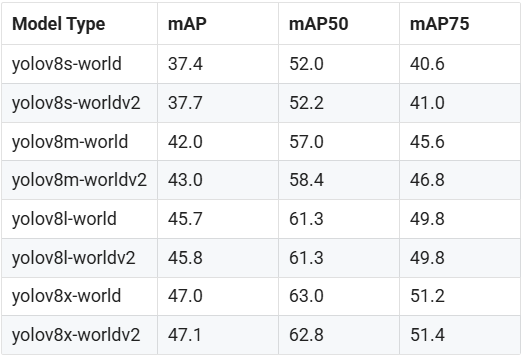Click the 43.0 mAP value
Image resolution: width=525 pixels, height=360 pixels.
185,180
